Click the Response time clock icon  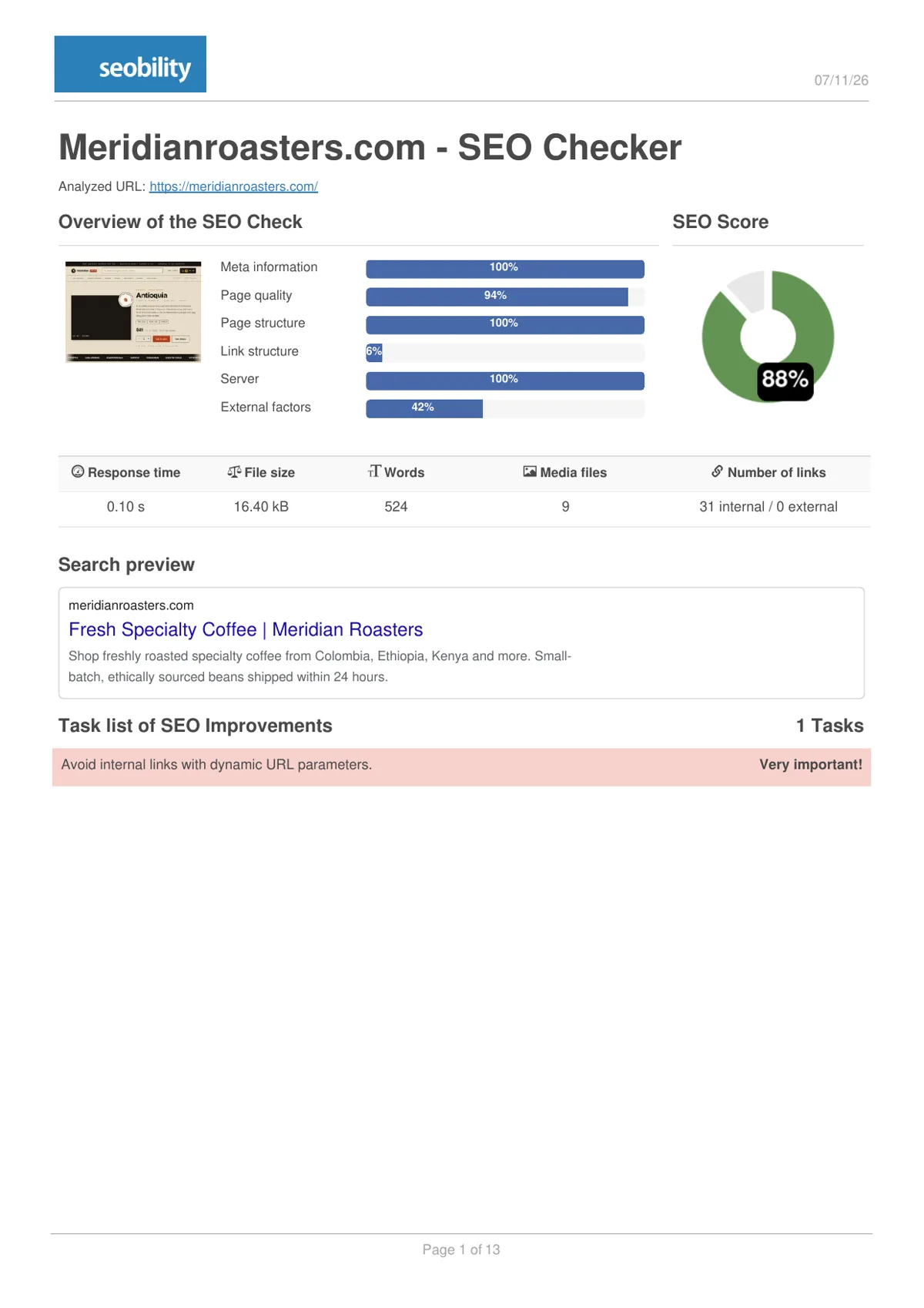(78, 471)
